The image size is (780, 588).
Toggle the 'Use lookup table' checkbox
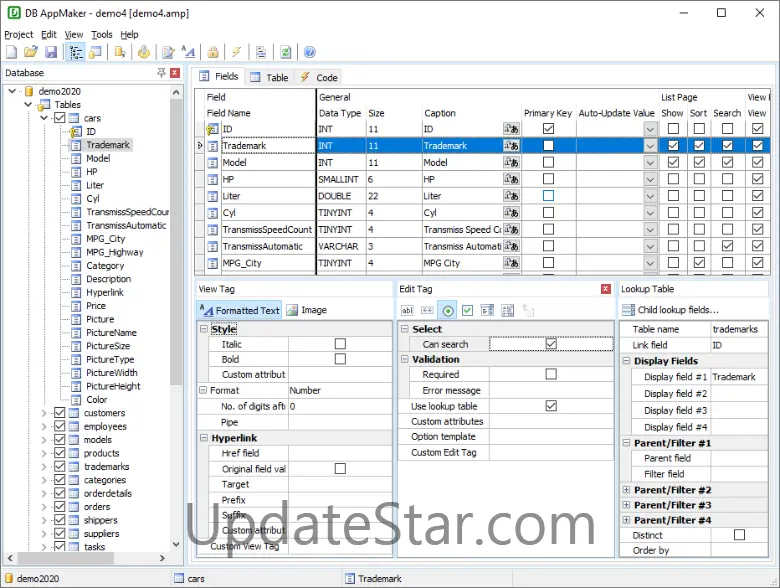551,406
